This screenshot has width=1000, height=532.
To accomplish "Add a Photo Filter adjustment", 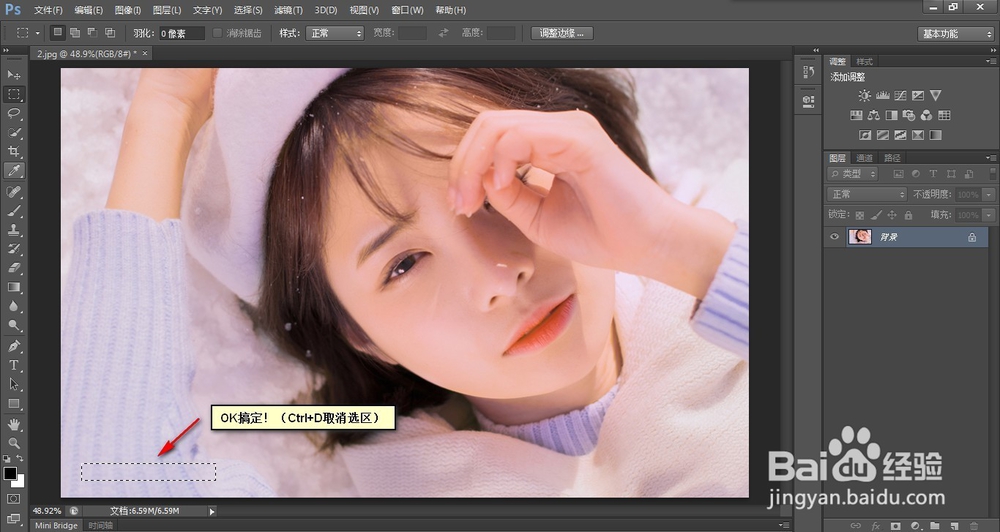I will click(909, 115).
